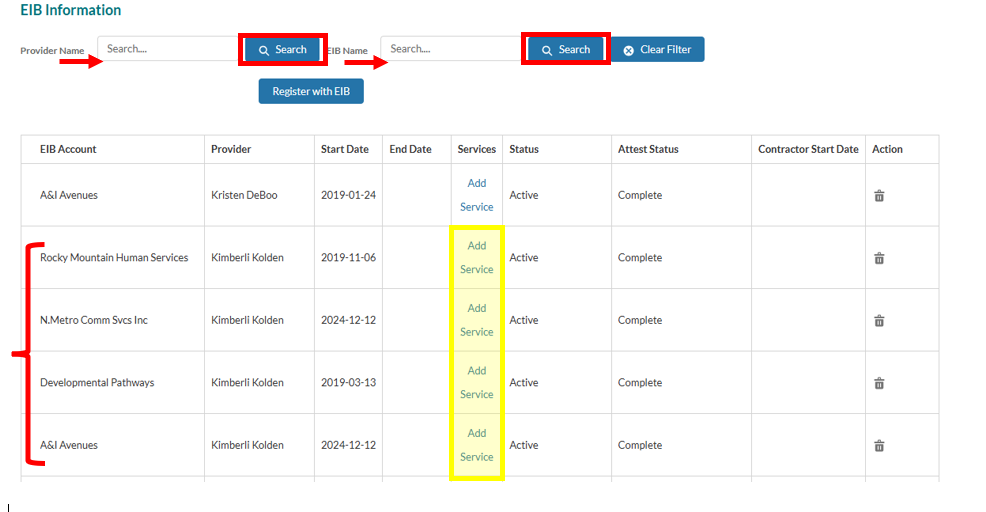The width and height of the screenshot is (986, 512).
Task: Add Service for Kimberli Kolden's A&I Avenues
Action: [x=477, y=445]
